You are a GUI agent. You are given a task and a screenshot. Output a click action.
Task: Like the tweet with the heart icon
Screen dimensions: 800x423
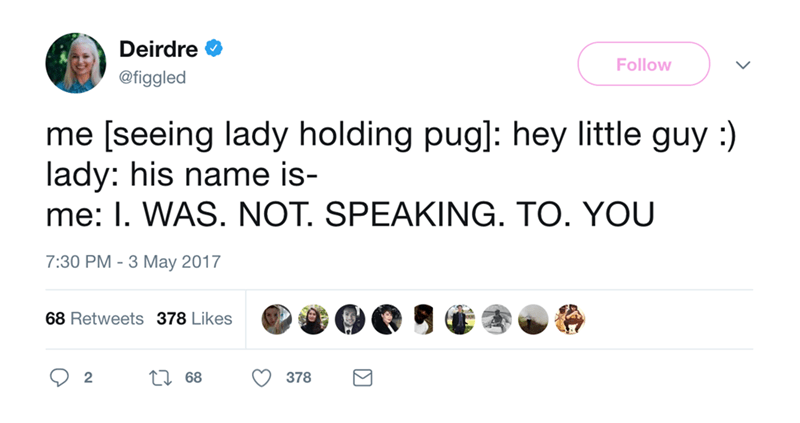[x=263, y=378]
